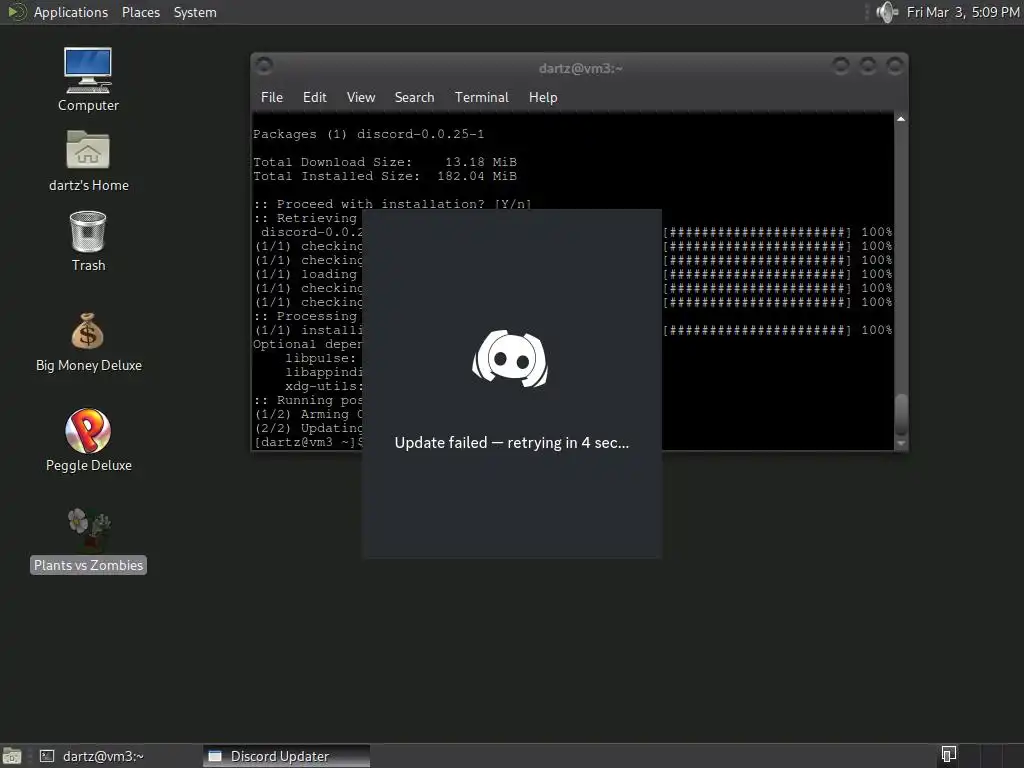Click the terminal scrollbar thumb
This screenshot has height=768, width=1024.
[x=901, y=414]
